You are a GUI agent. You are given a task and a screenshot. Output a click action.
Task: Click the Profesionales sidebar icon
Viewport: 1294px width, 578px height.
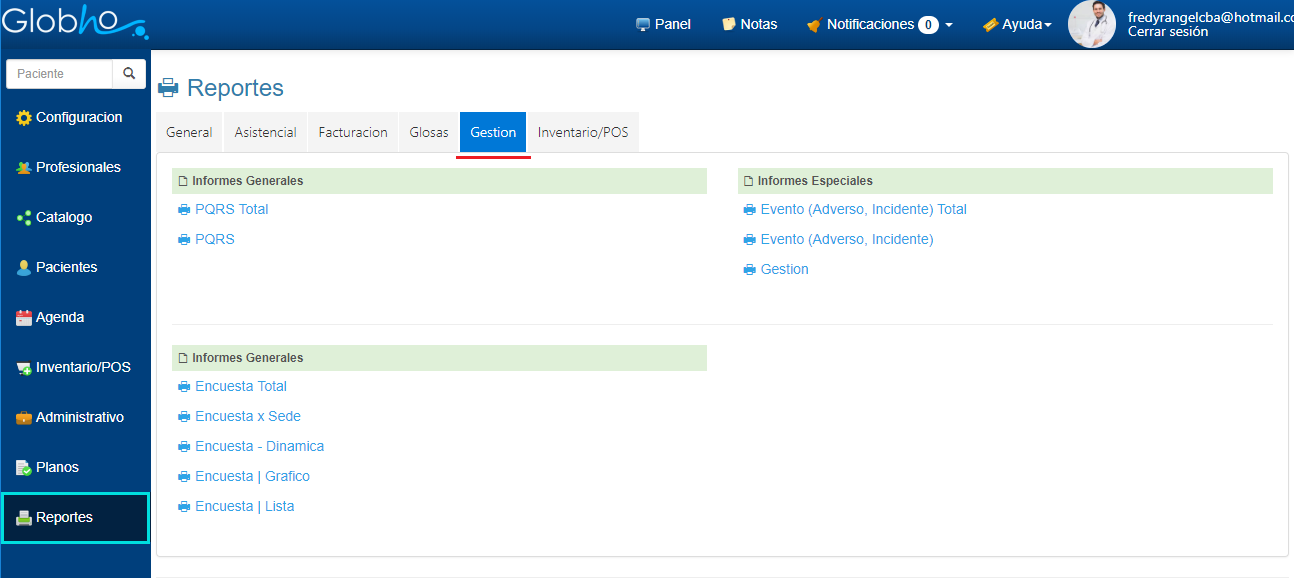[24, 168]
